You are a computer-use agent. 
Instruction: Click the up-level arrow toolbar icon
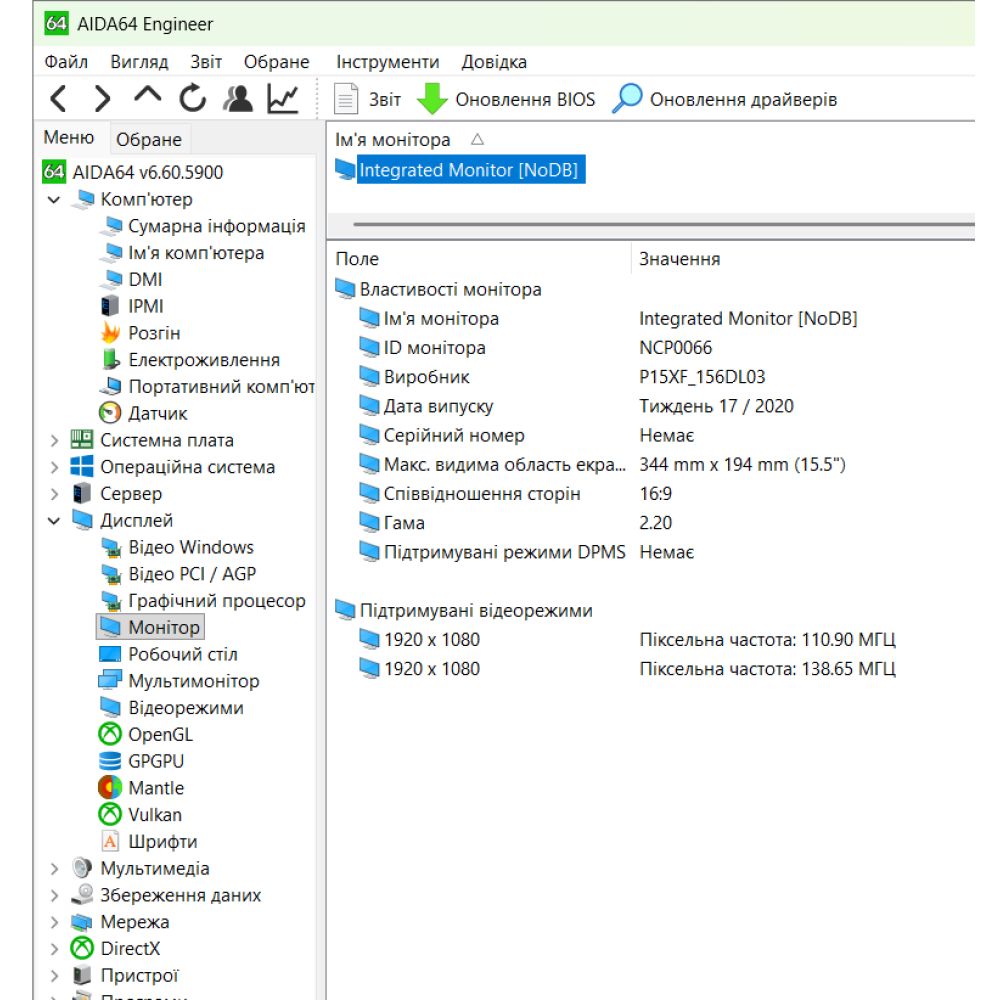[147, 96]
